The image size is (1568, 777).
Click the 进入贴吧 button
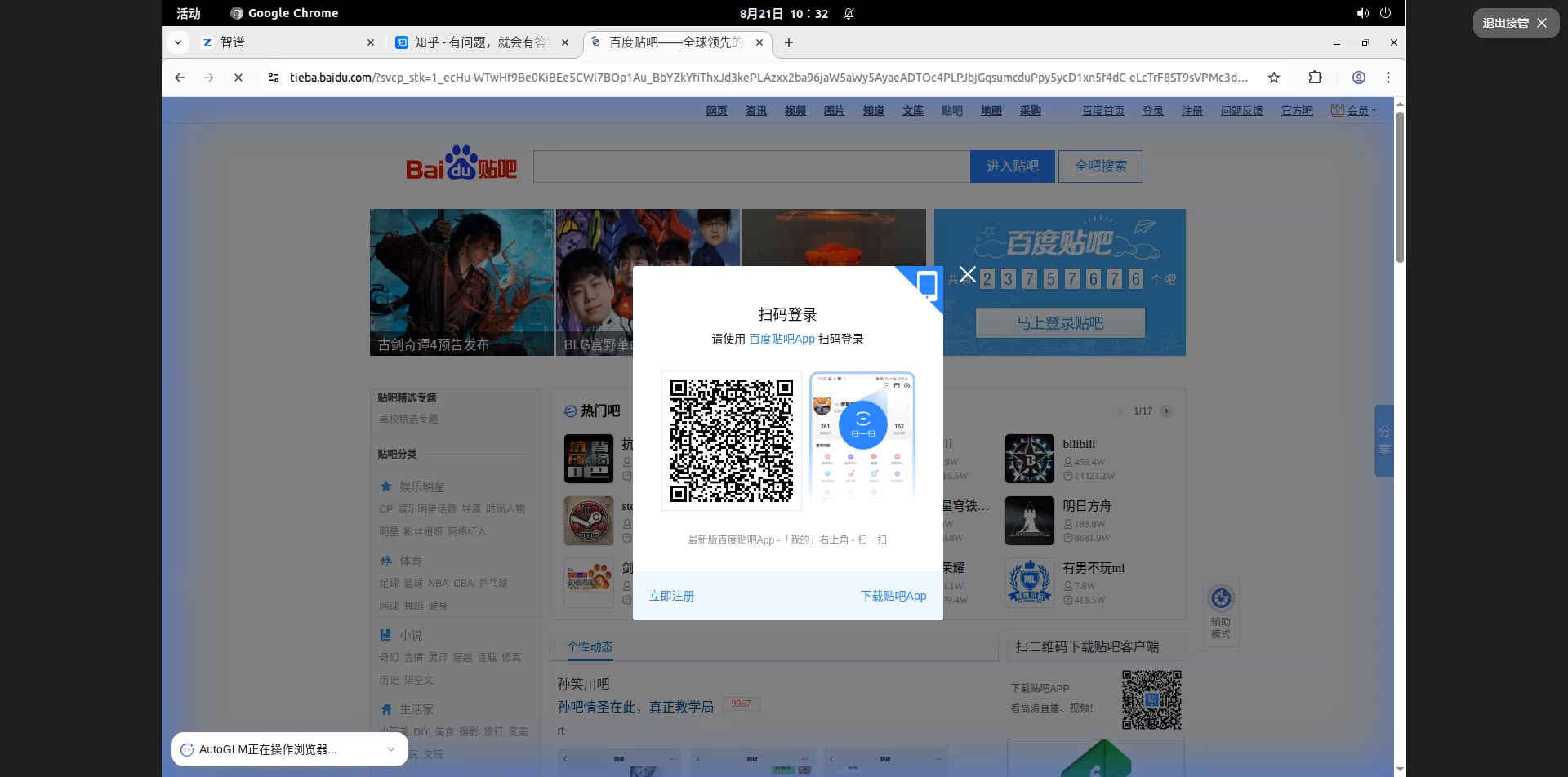pyautogui.click(x=1013, y=166)
